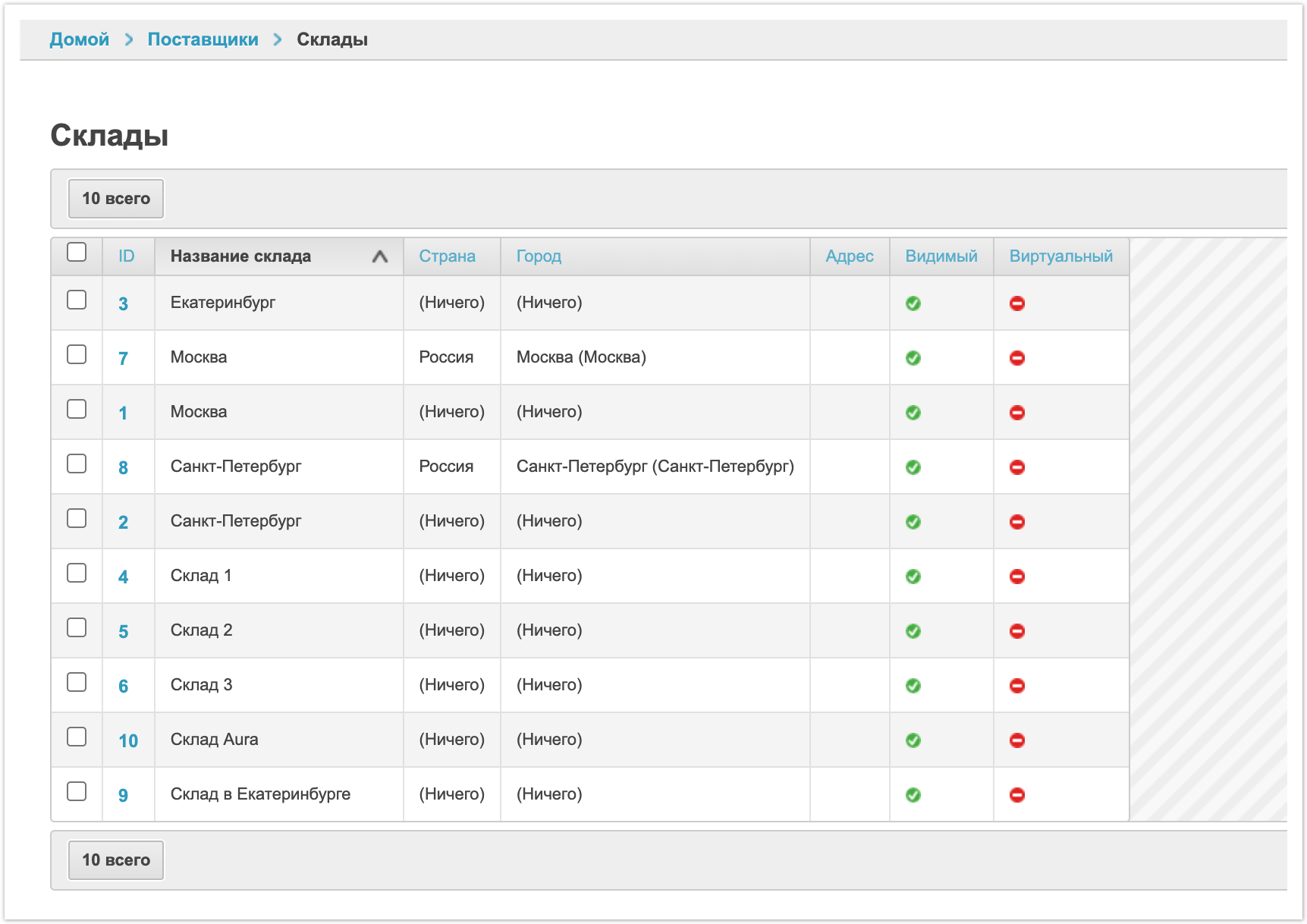
Task: Click green visible icon for Склад 1
Action: pos(913,577)
